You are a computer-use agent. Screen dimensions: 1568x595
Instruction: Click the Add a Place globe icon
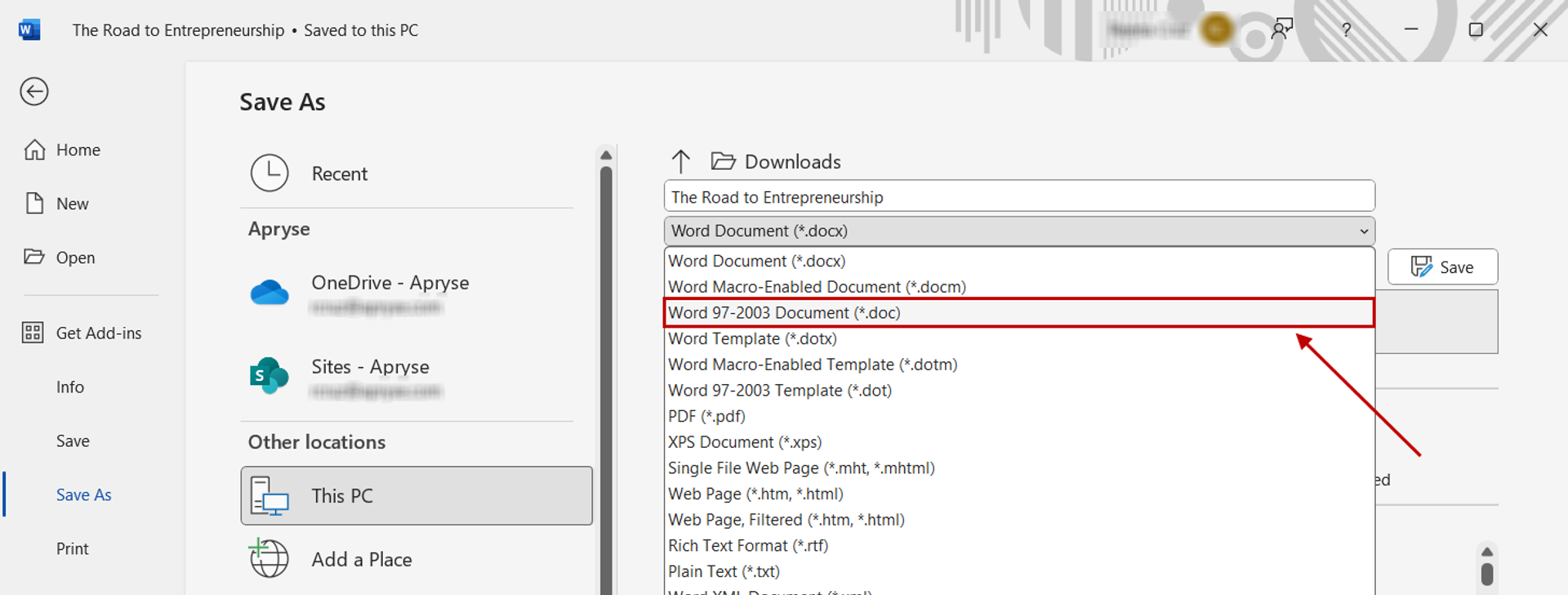click(x=269, y=558)
